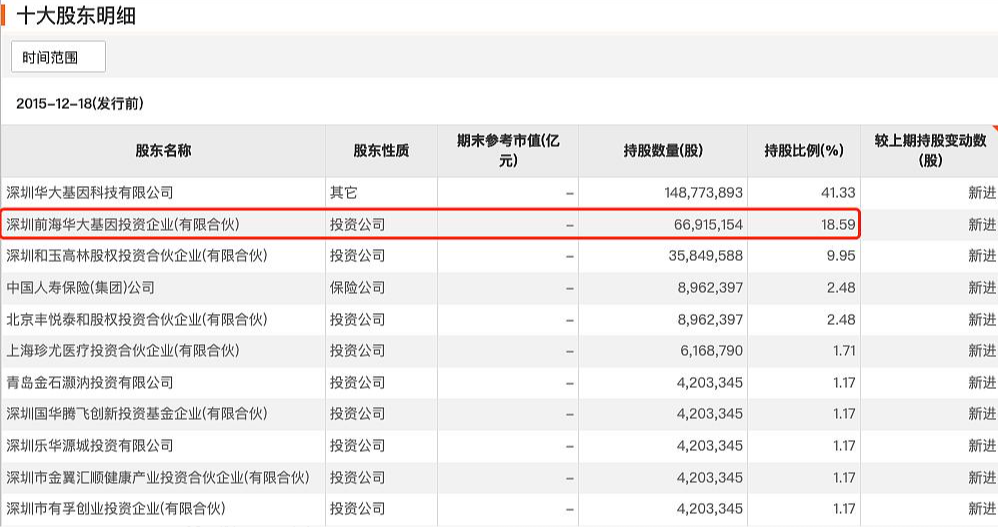Click the 保险公司 shareholder type cell
This screenshot has width=998, height=529.
(x=357, y=287)
